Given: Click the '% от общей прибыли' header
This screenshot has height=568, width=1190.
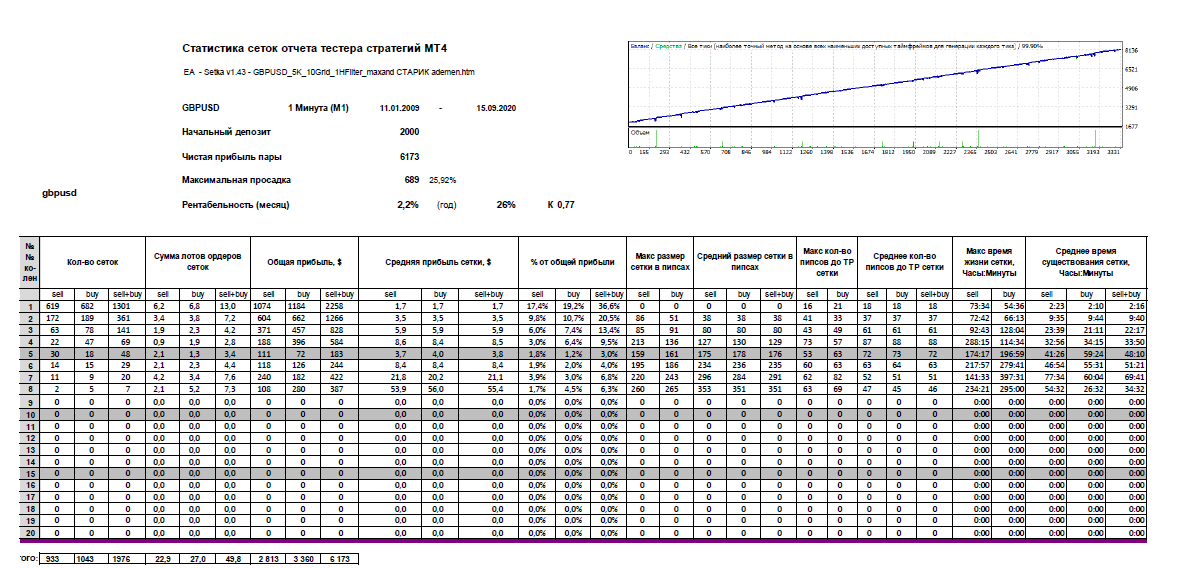Looking at the screenshot, I should click(x=571, y=262).
